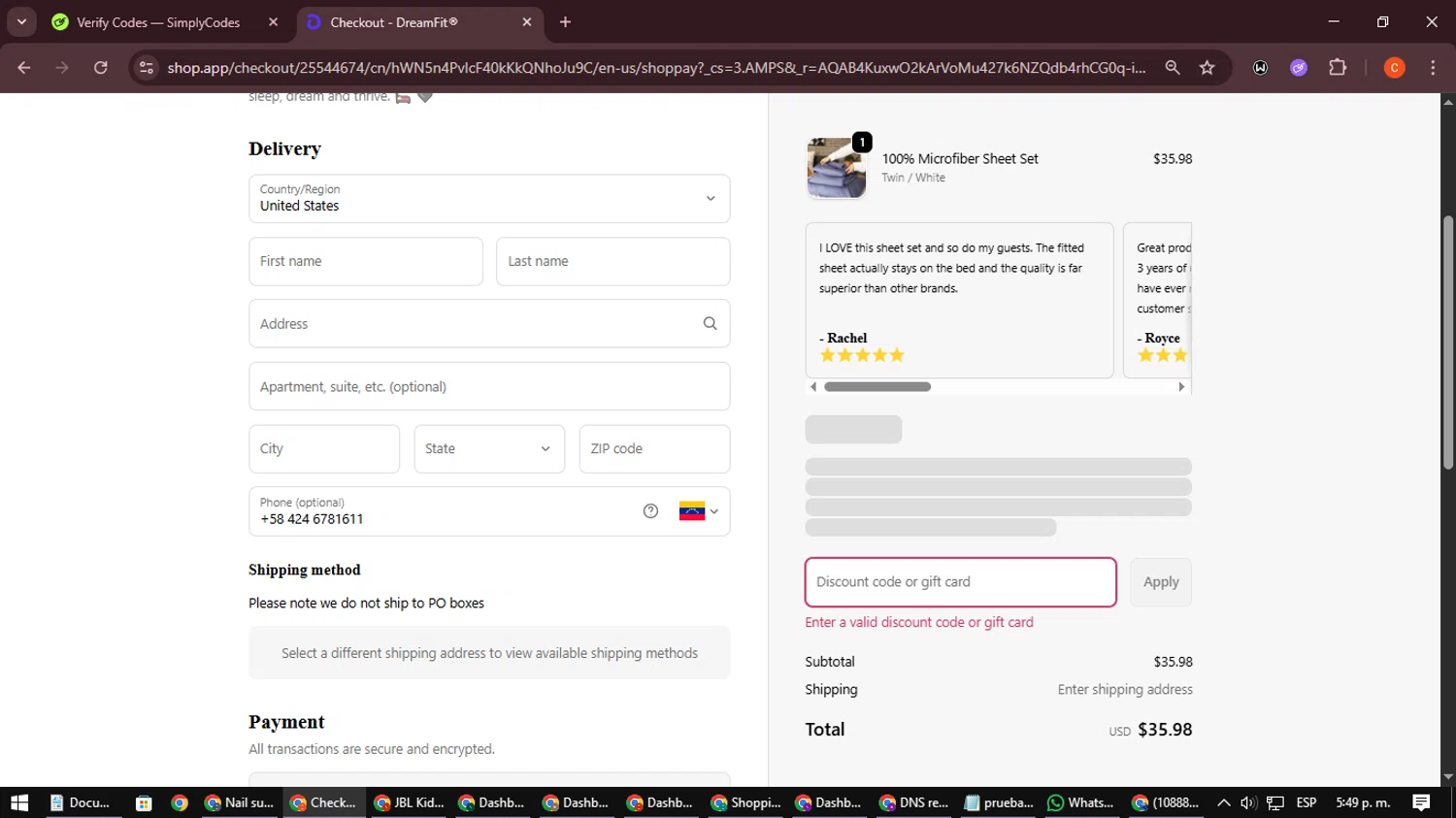
Task: Switch to the DNS re... Chrome taskbar window
Action: [x=914, y=802]
